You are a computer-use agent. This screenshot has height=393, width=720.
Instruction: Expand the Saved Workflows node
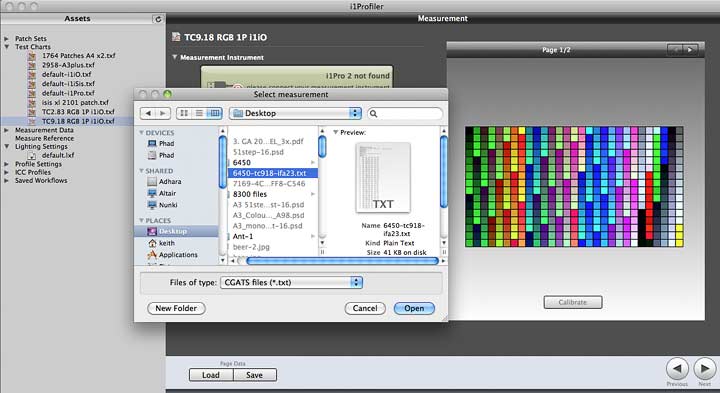pos(6,180)
